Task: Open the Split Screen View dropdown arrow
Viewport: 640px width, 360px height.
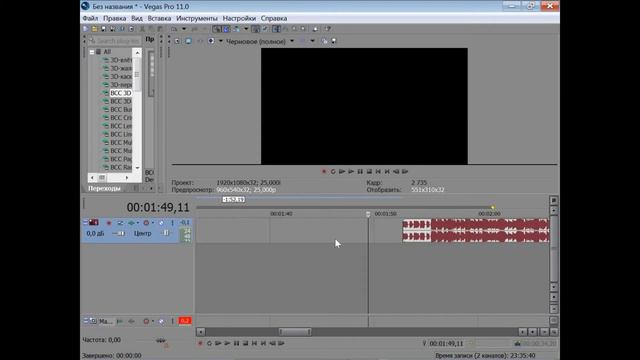Action: [221, 41]
